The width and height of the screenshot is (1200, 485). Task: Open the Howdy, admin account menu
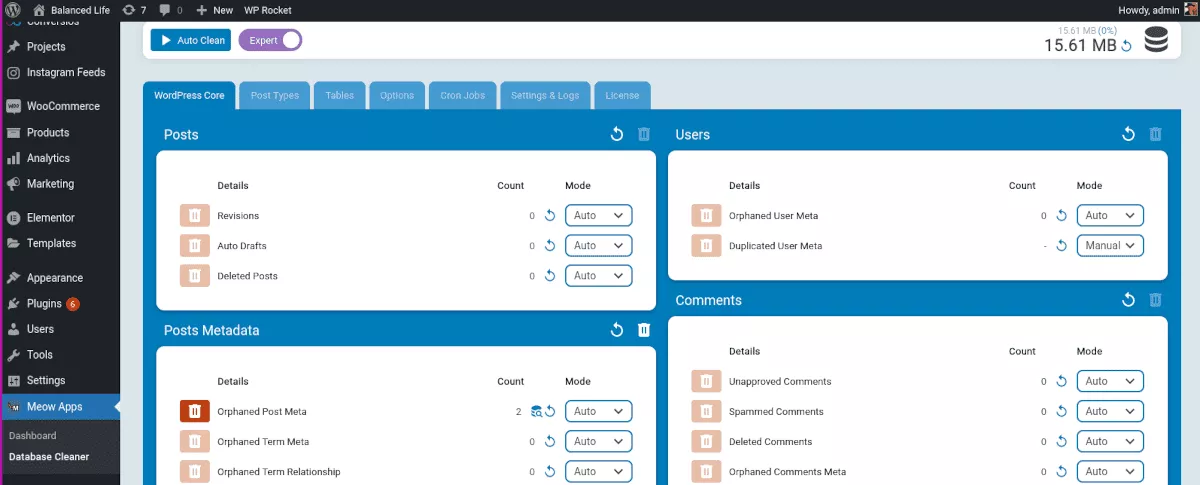click(x=1155, y=9)
